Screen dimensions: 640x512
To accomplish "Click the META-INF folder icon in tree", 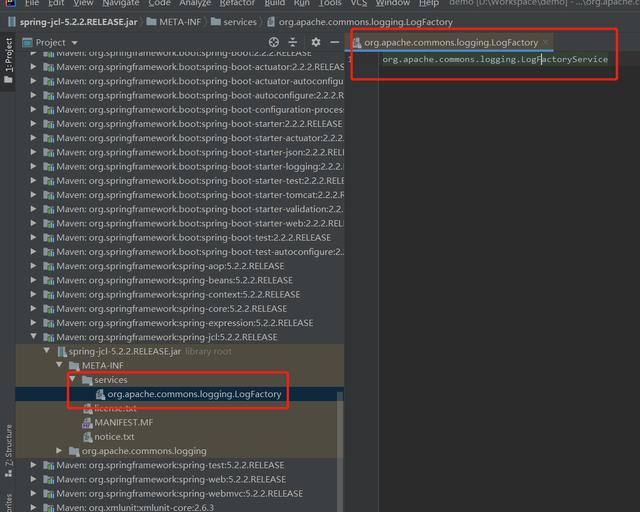I will (x=74, y=366).
